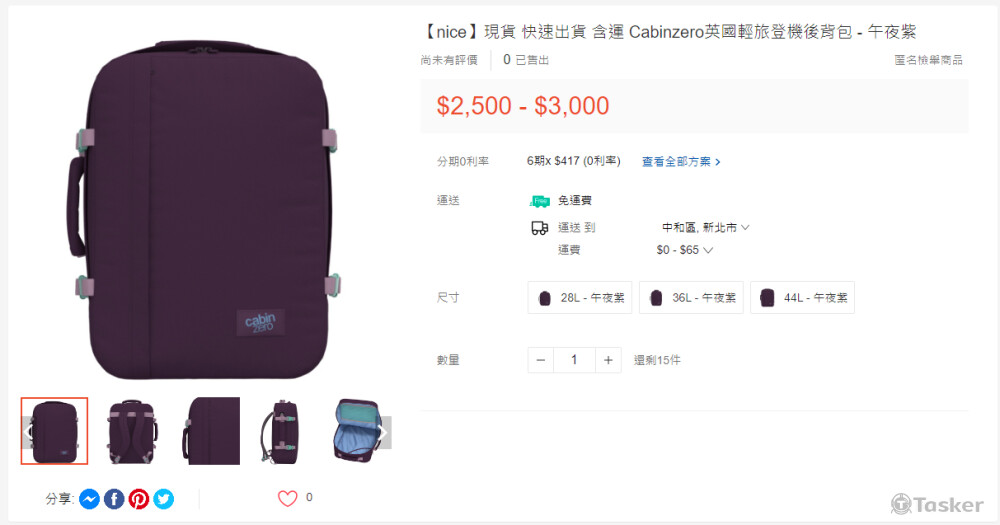Screen dimensions: 1000x525
Task: Share the product via Facebook Messenger icon
Action: [89, 499]
